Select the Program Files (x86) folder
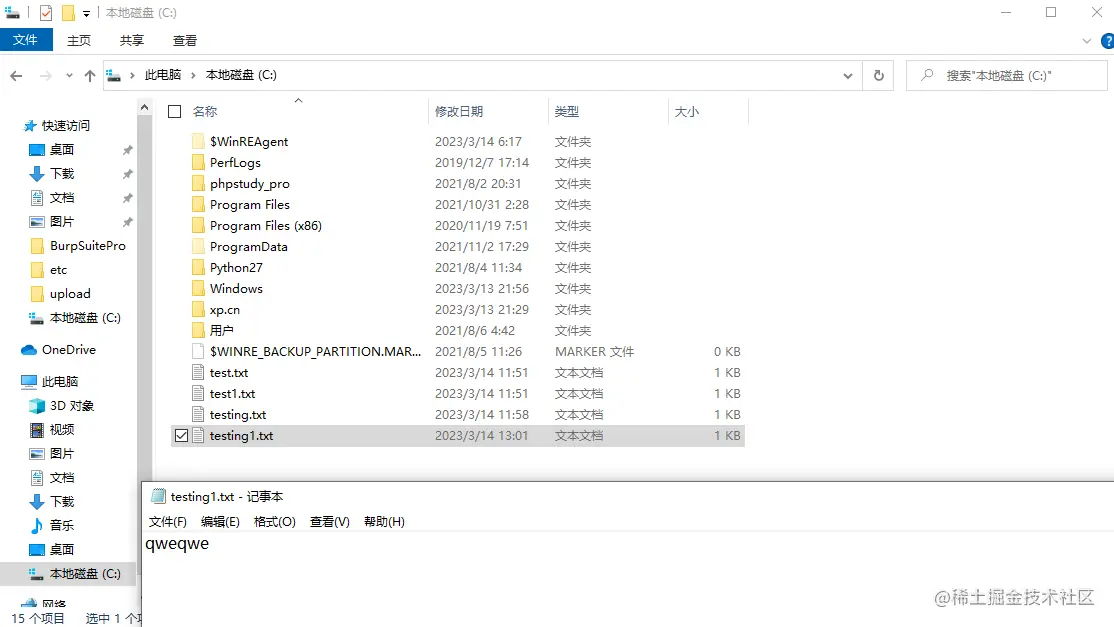Image resolution: width=1114 pixels, height=627 pixels. (x=266, y=225)
